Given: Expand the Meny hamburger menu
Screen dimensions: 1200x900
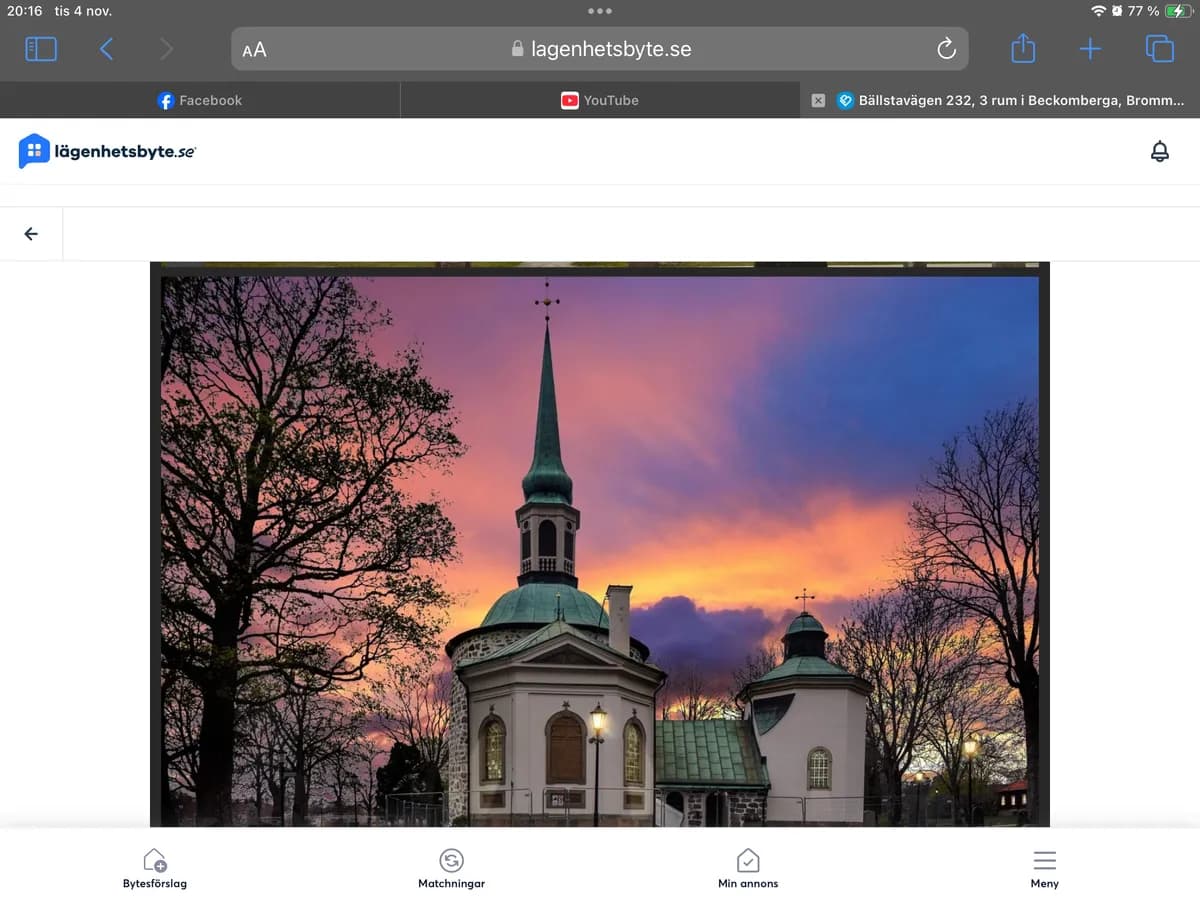Looking at the screenshot, I should (x=1044, y=868).
